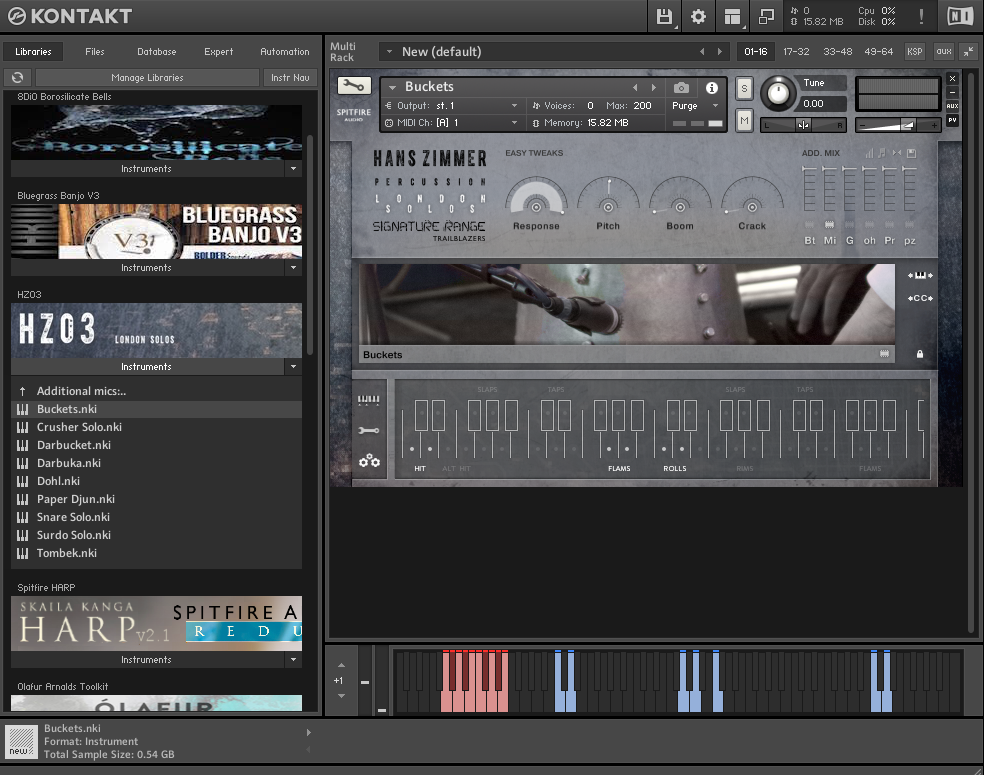The image size is (984, 775).
Task: Open Borosilicate Bells Instruments dropdown
Action: [x=293, y=168]
